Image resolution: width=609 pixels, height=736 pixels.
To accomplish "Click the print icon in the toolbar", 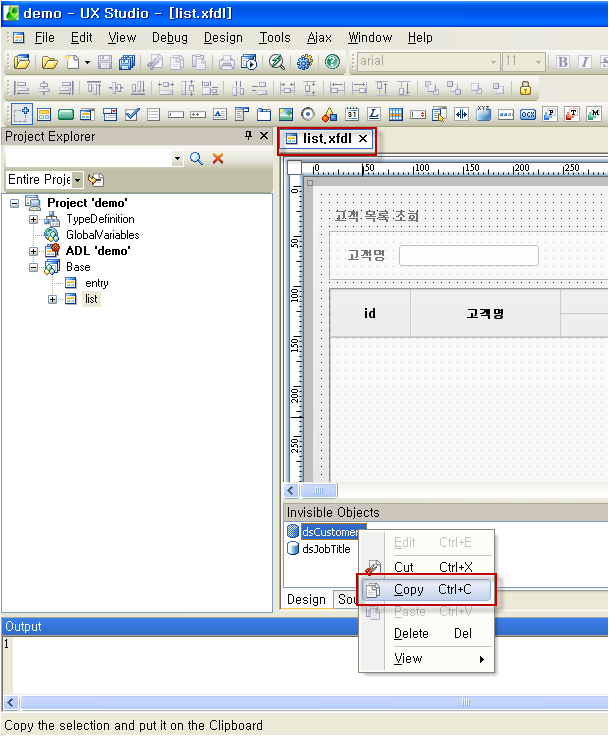I will coord(226,62).
